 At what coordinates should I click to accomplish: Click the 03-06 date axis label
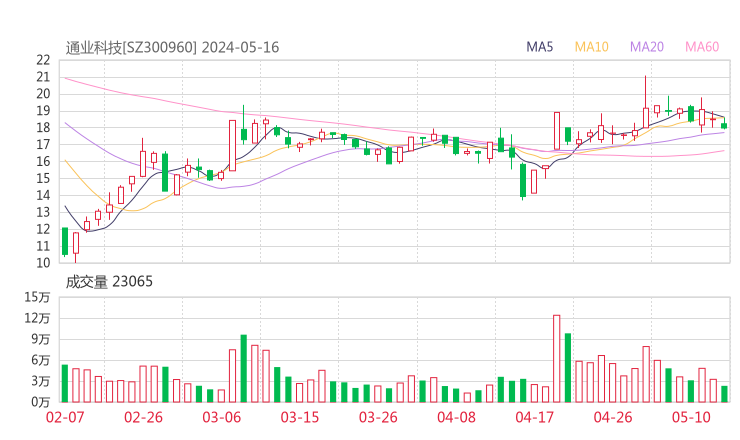point(222,417)
